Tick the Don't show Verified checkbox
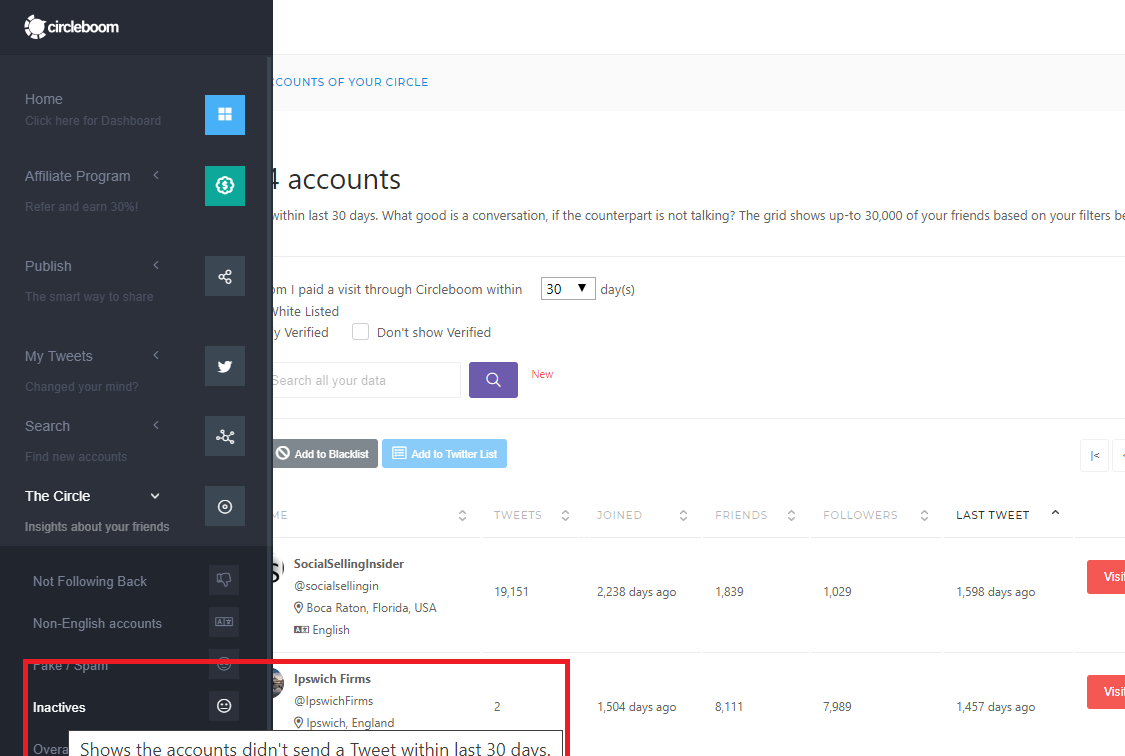1125x756 pixels. click(x=360, y=331)
